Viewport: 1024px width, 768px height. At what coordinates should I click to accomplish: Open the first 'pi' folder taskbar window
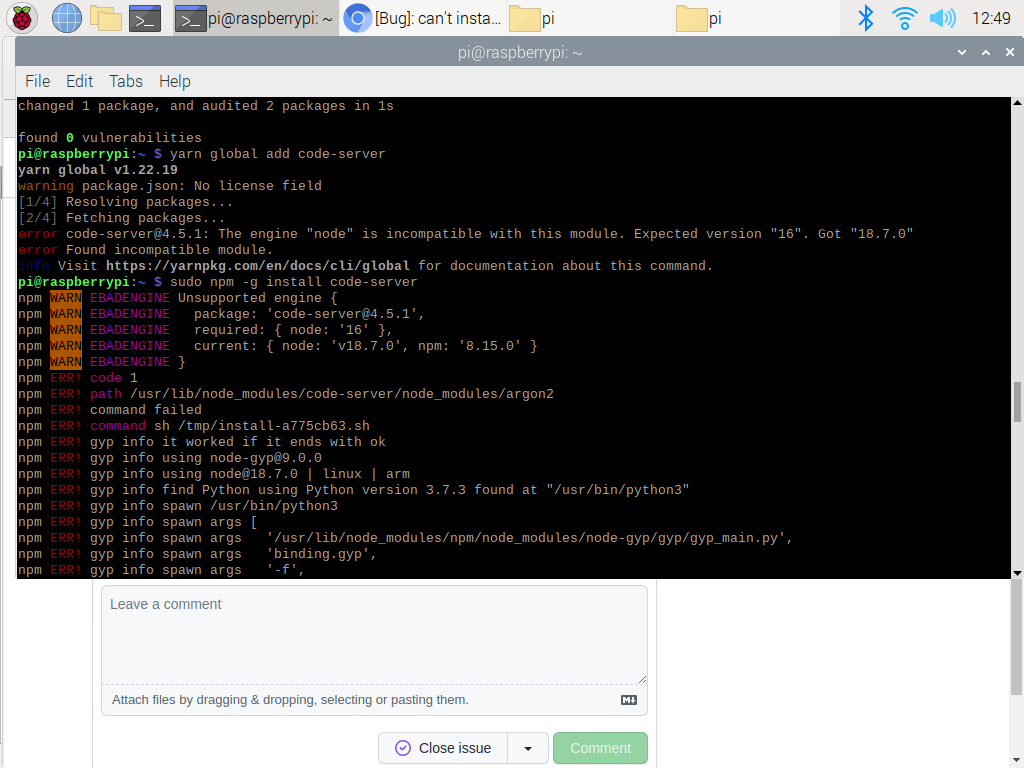[590, 18]
